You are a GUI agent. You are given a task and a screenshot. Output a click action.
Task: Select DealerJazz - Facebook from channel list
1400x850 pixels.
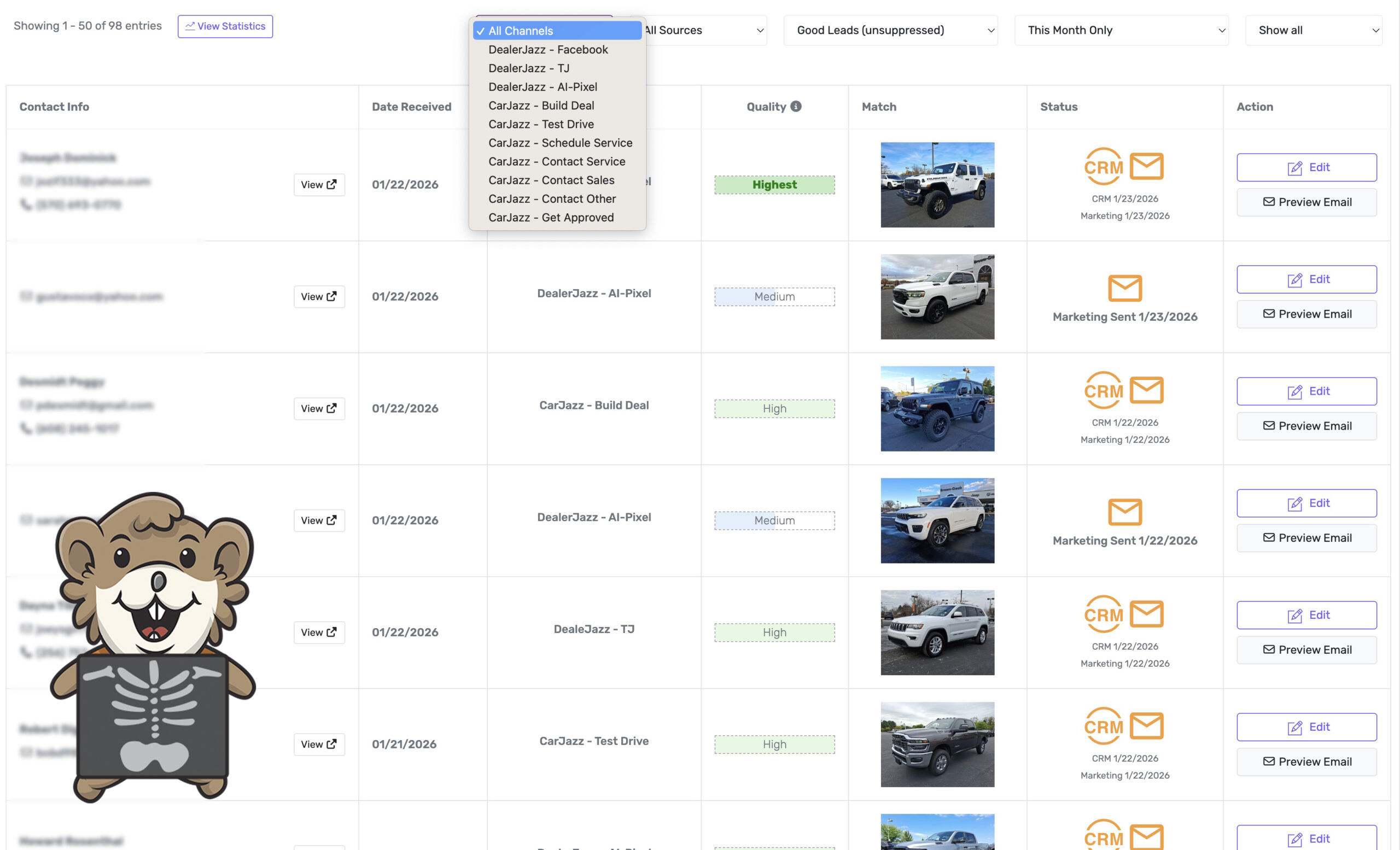click(x=548, y=49)
